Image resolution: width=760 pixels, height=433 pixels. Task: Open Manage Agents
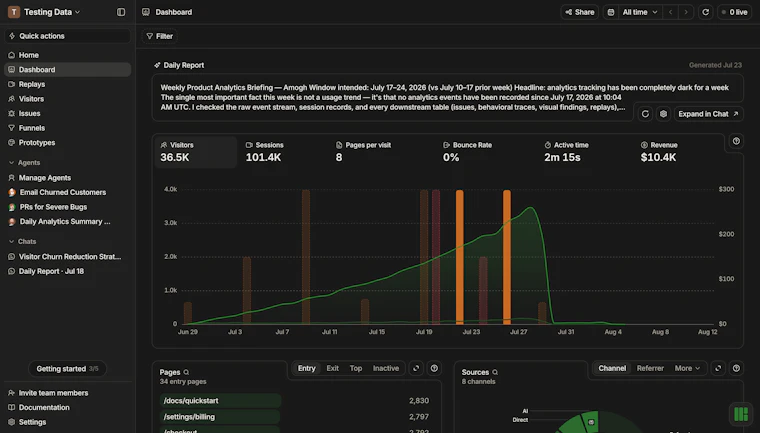tap(67, 178)
